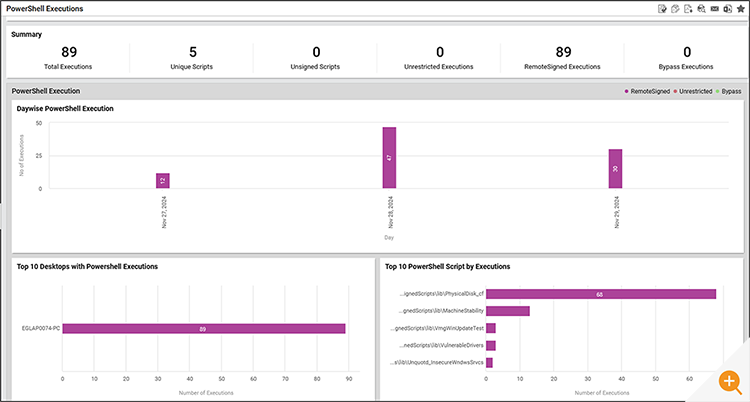Click the envelope mail icon in the header

715,9
